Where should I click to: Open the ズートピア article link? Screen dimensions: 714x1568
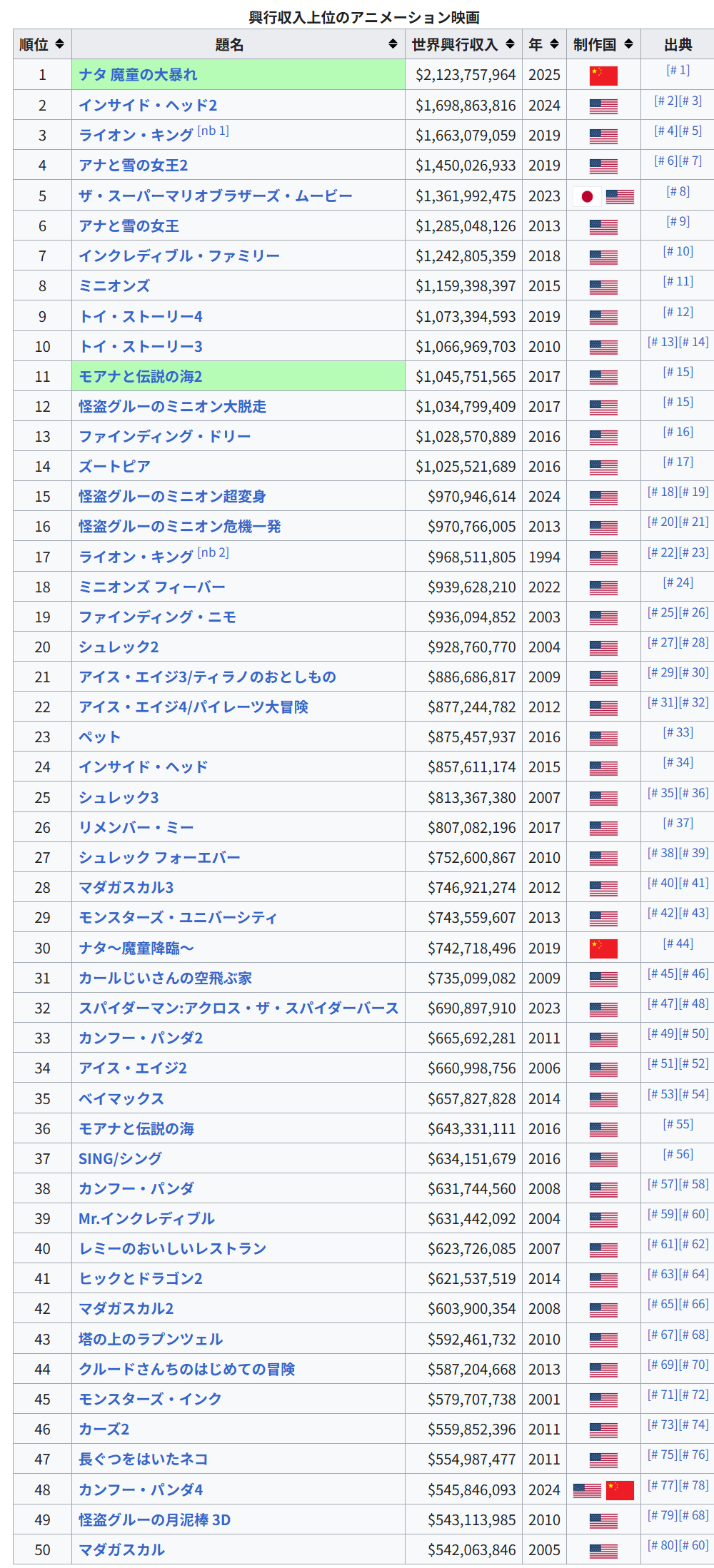pyautogui.click(x=114, y=467)
